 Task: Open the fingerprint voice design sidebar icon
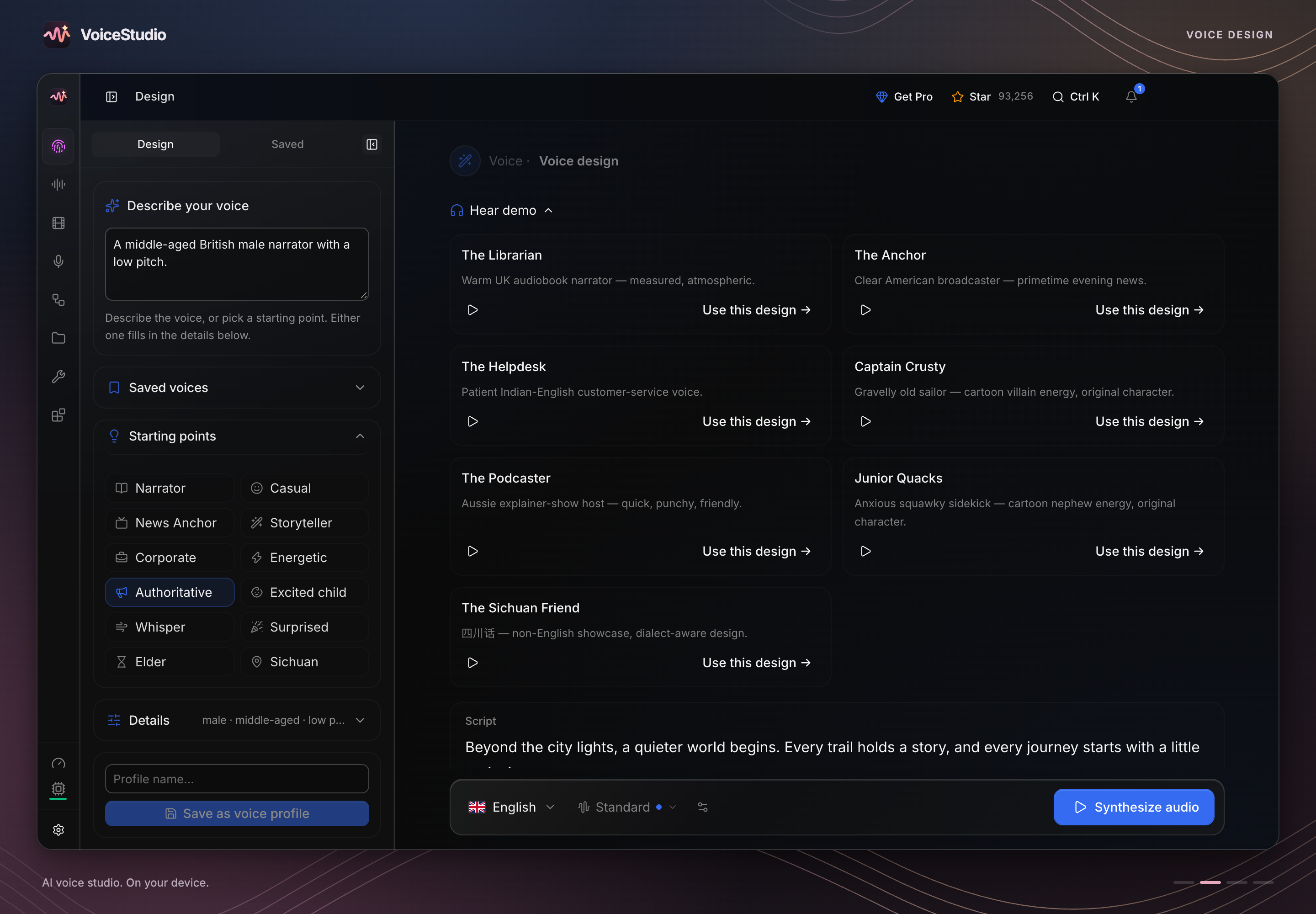pos(58,146)
